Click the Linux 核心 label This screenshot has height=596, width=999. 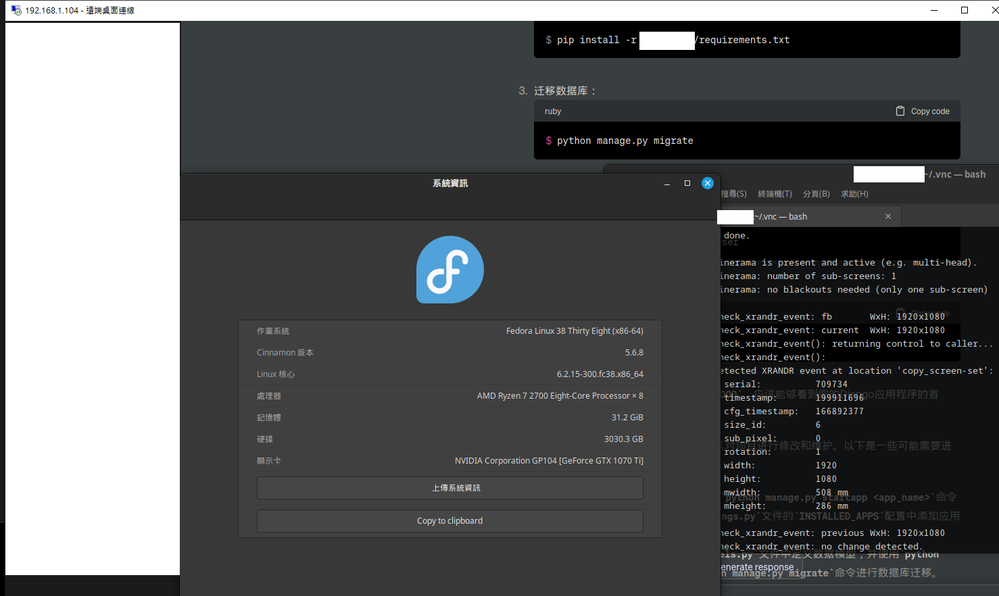[275, 374]
